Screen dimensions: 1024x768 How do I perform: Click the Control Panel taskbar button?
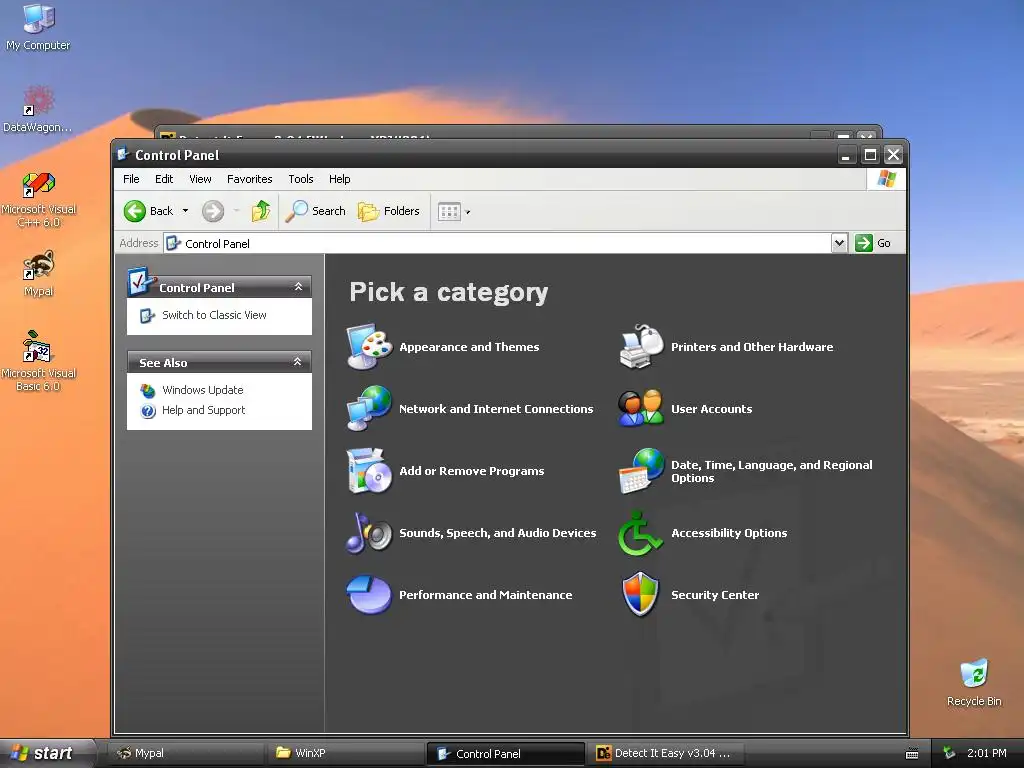[505, 754]
